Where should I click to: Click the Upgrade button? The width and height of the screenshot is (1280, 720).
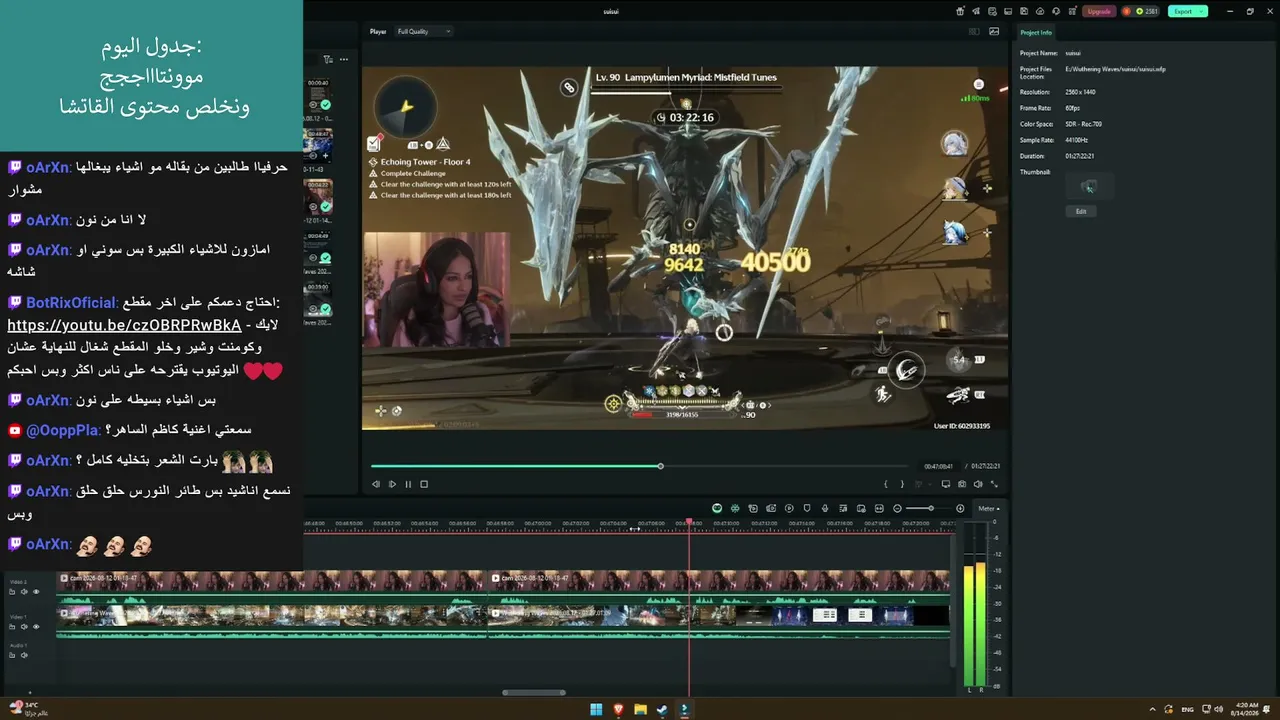click(x=1099, y=11)
